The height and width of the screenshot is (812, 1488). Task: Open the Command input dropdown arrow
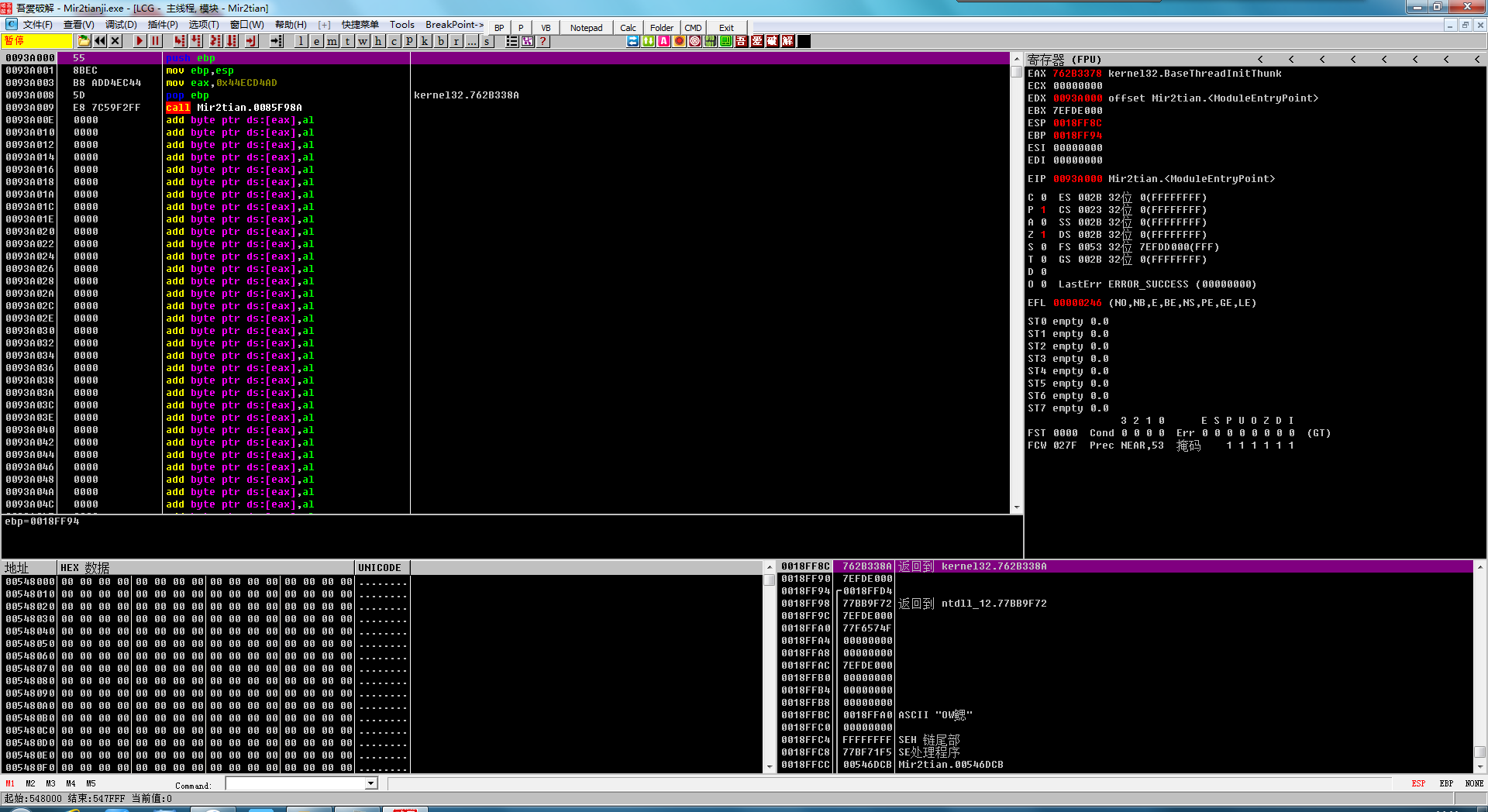[x=371, y=783]
